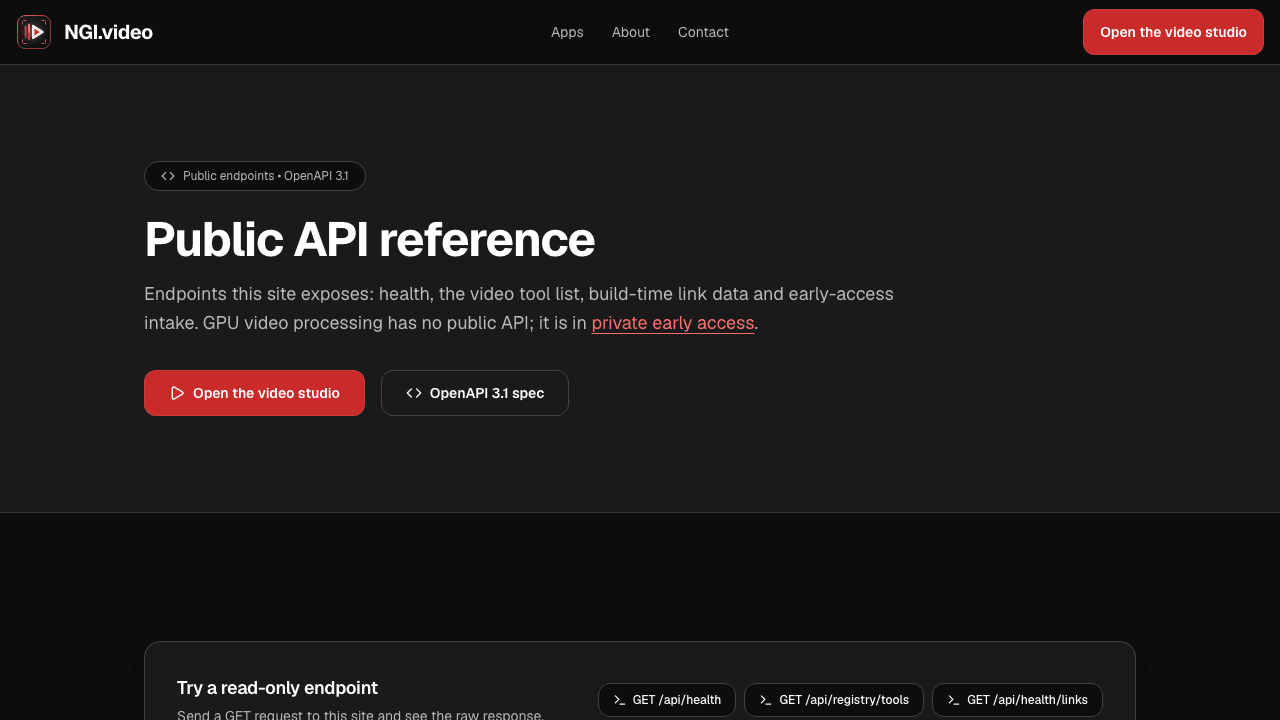Image resolution: width=1280 pixels, height=720 pixels.
Task: Click terminal icon on GET /api/registry/tools
Action: (x=766, y=700)
